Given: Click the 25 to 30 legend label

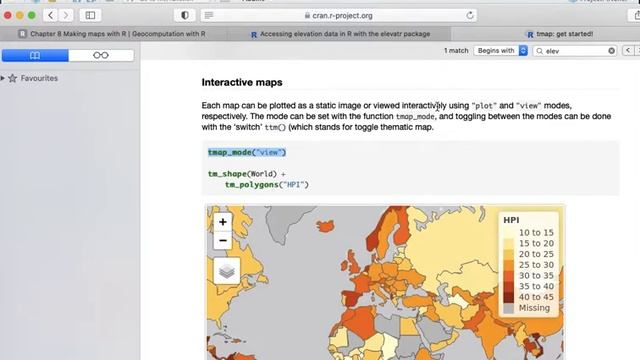Looking at the screenshot, I should [x=536, y=265].
